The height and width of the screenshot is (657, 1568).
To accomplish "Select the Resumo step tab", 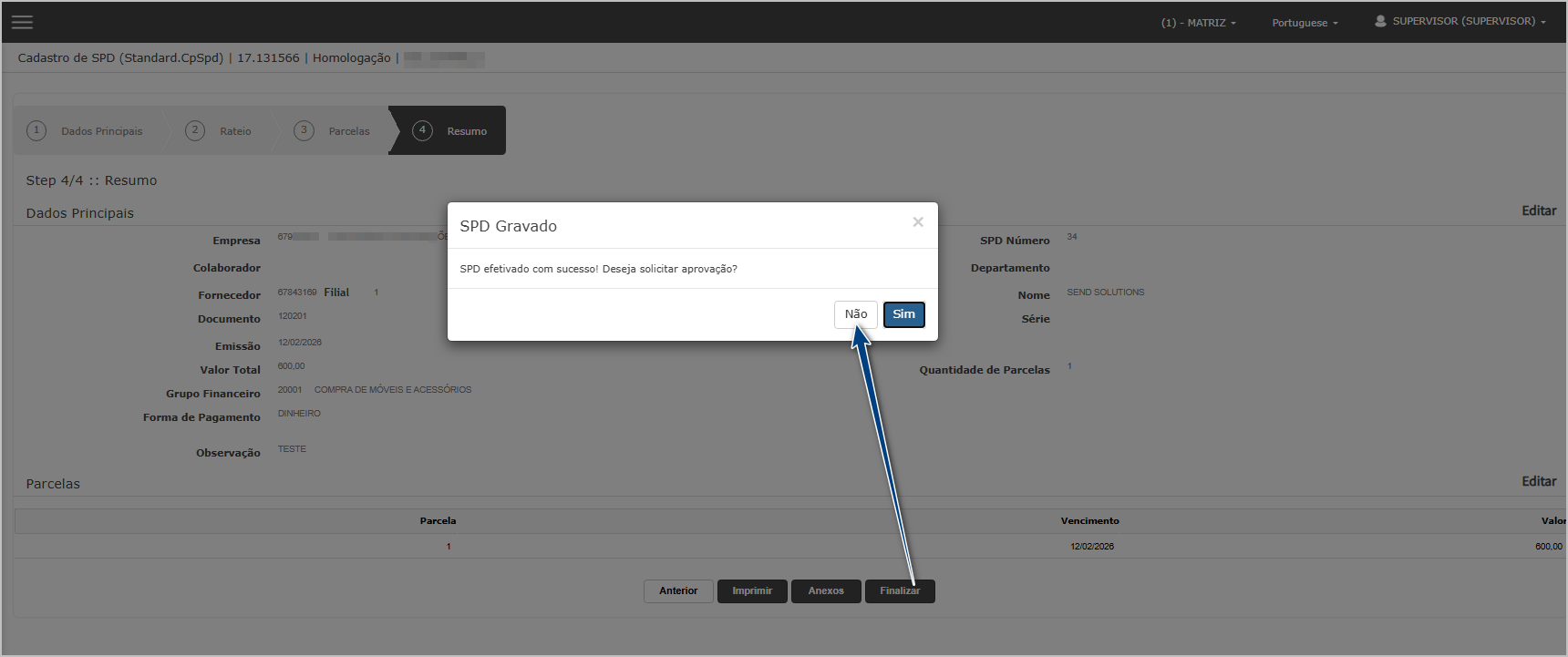I will tap(466, 131).
